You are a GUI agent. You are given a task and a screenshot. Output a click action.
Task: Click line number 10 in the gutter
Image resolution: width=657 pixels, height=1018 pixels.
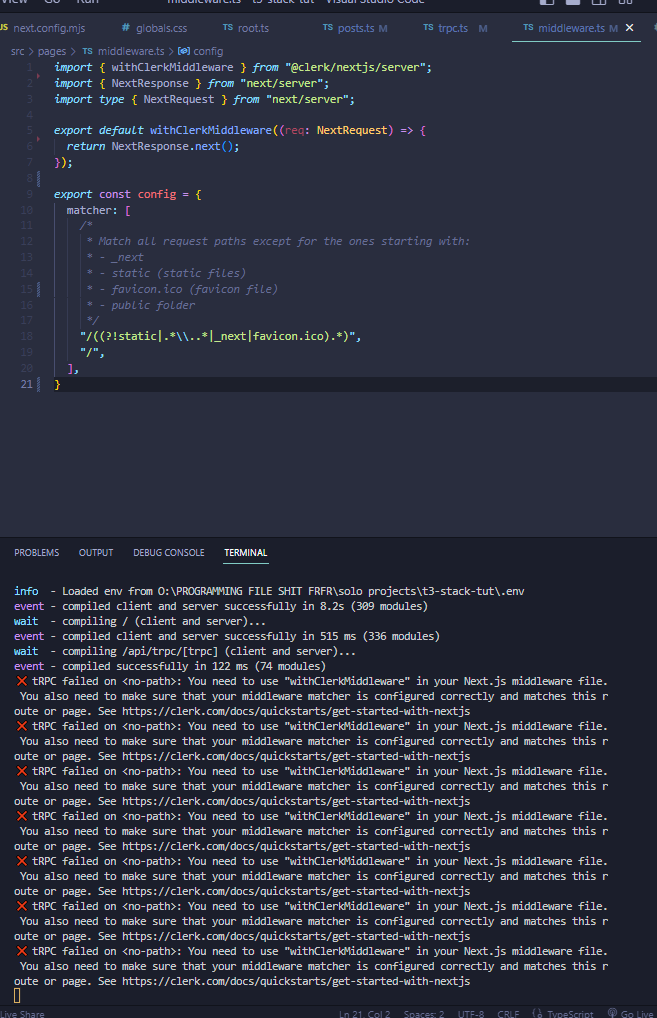click(x=27, y=210)
